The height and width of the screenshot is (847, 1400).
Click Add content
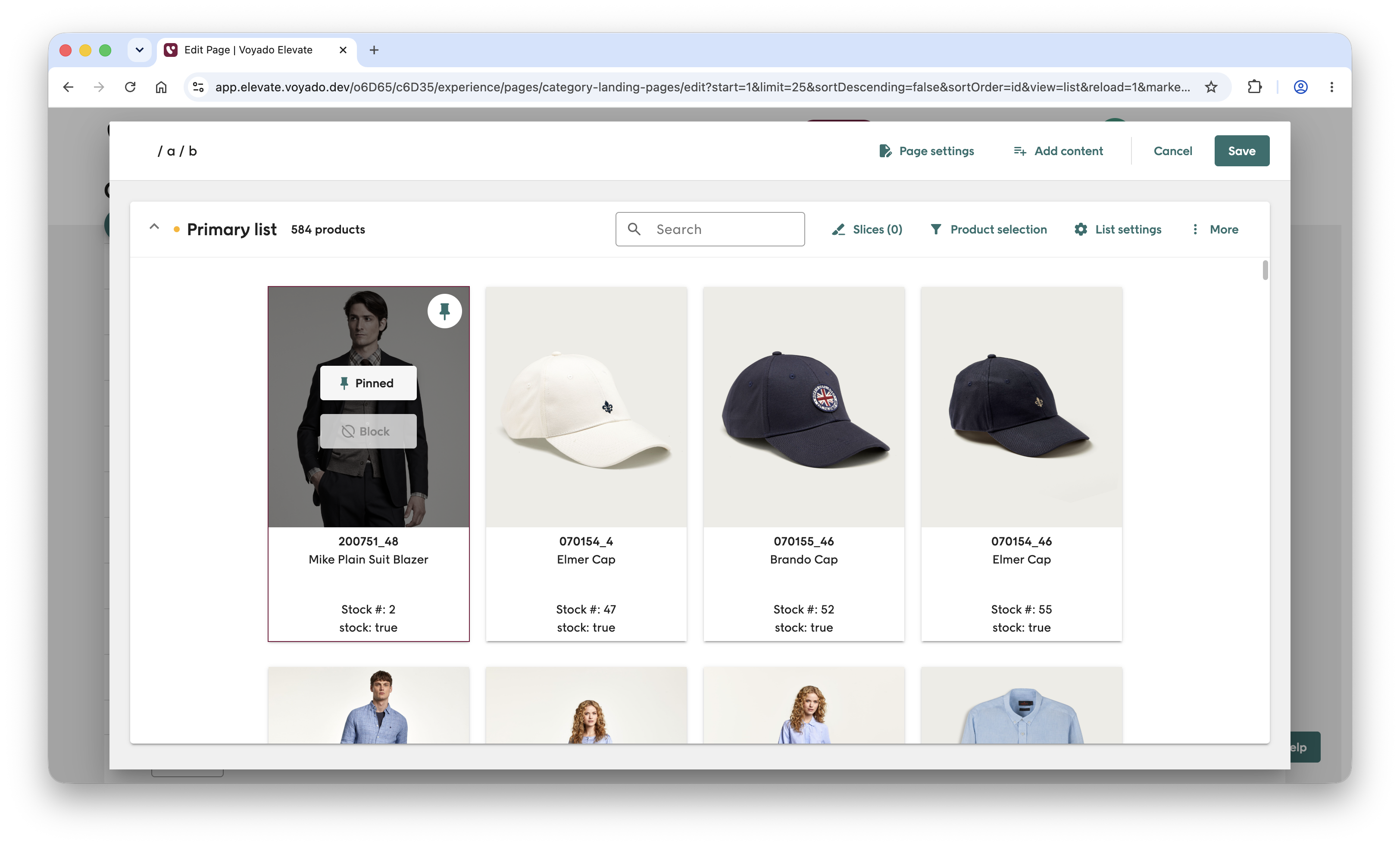tap(1058, 150)
